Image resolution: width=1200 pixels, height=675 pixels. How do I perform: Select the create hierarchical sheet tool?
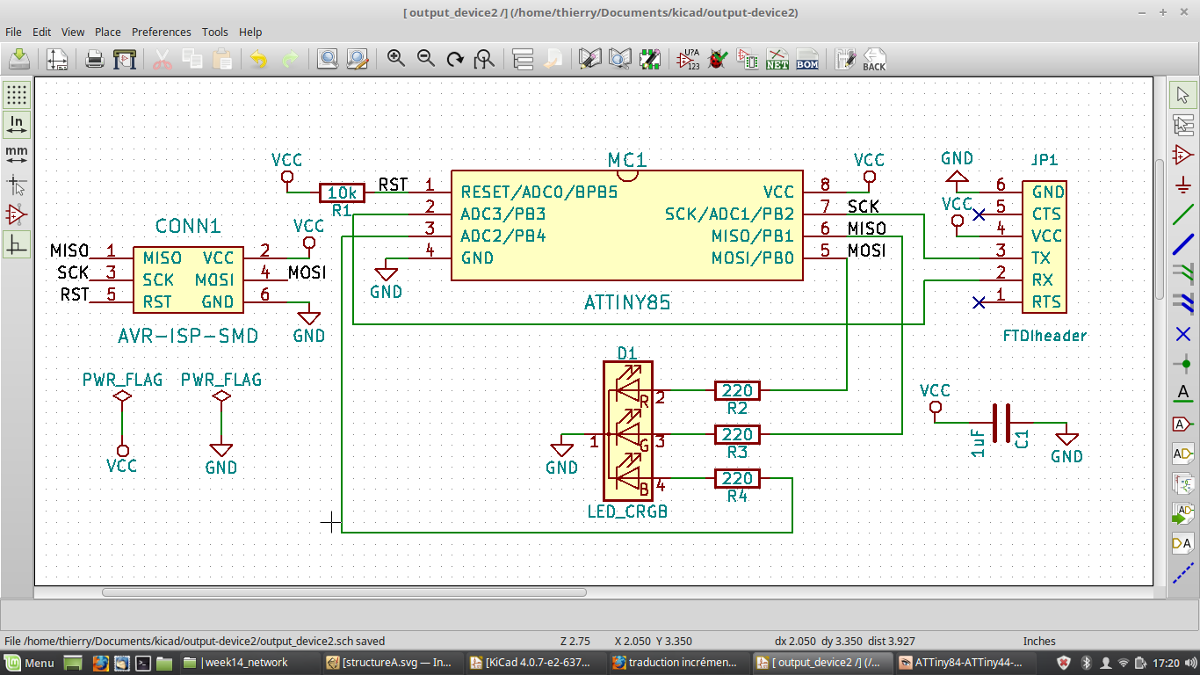(x=1183, y=483)
